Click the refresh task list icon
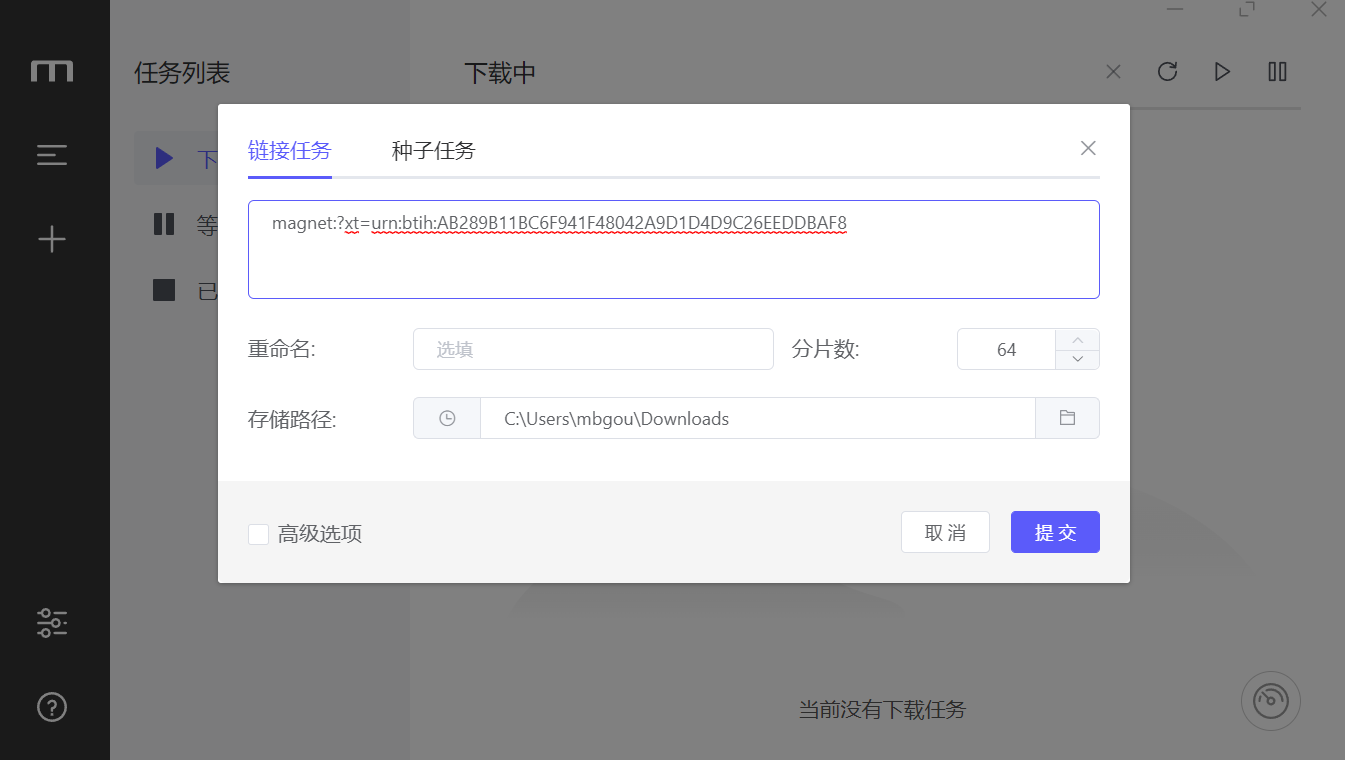The height and width of the screenshot is (760, 1345). 1167,72
